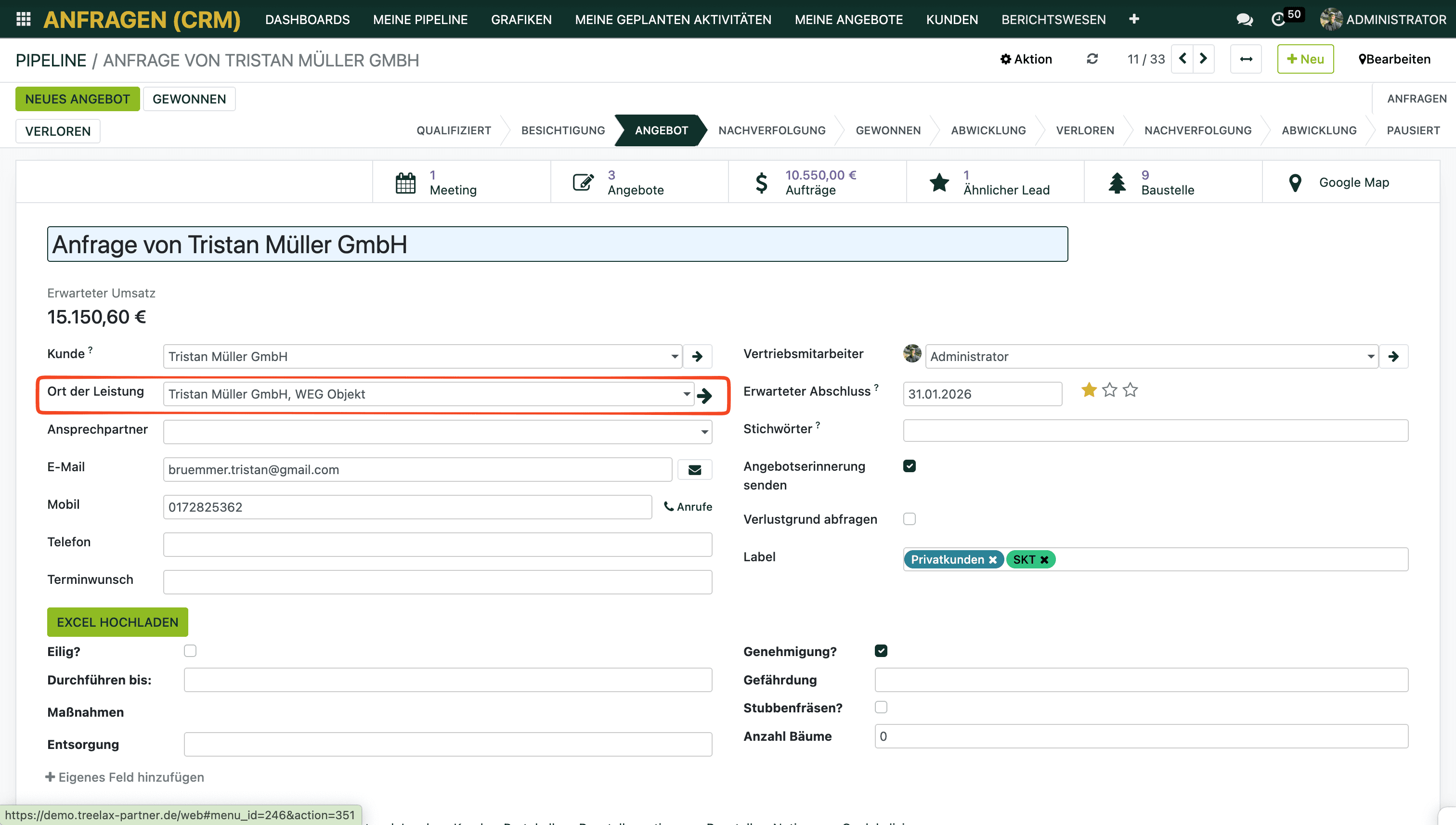Enable Verlustgrund abfragen checkbox
1456x825 pixels.
[x=910, y=519]
